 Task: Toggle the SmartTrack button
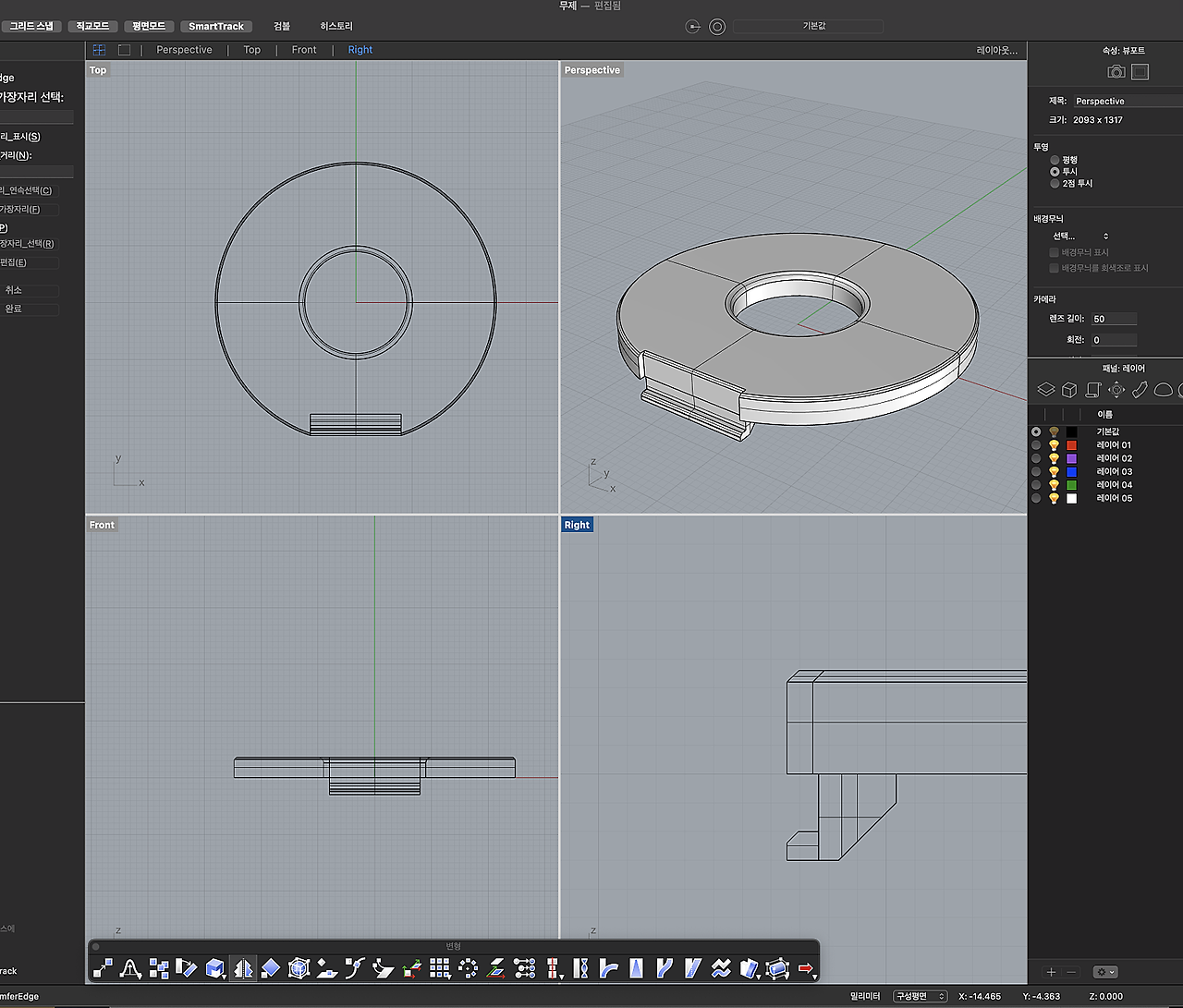coord(216,26)
